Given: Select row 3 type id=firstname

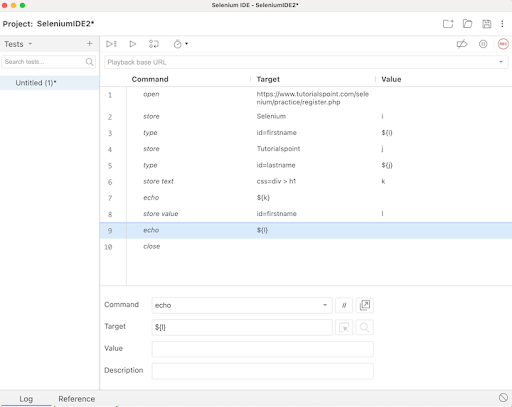Looking at the screenshot, I should click(306, 133).
